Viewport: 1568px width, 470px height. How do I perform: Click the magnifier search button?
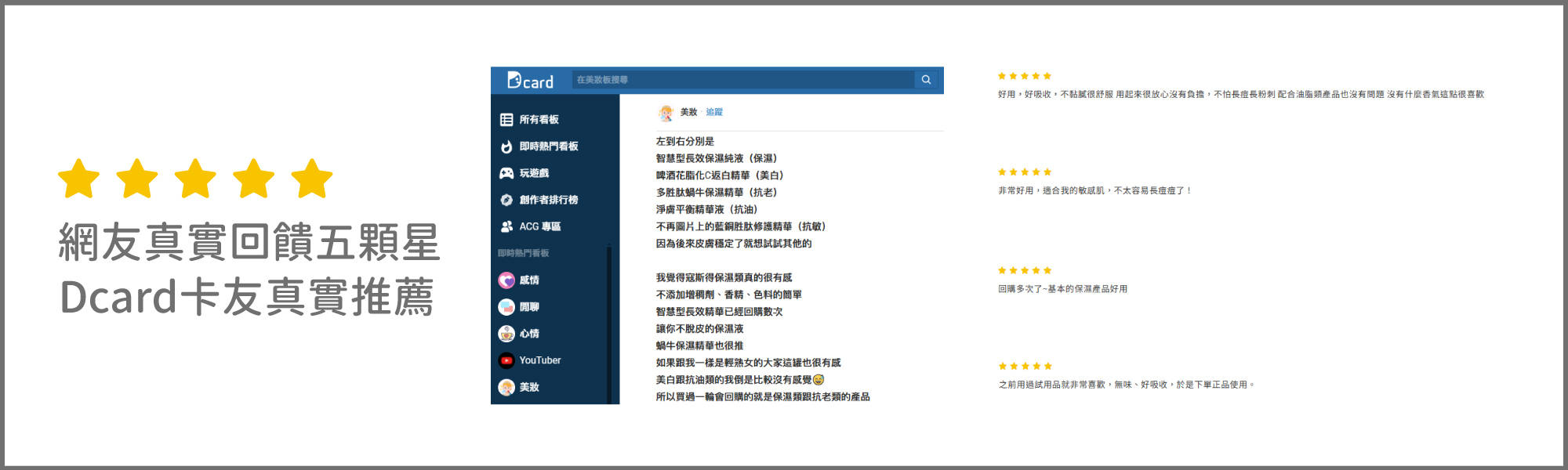[926, 80]
